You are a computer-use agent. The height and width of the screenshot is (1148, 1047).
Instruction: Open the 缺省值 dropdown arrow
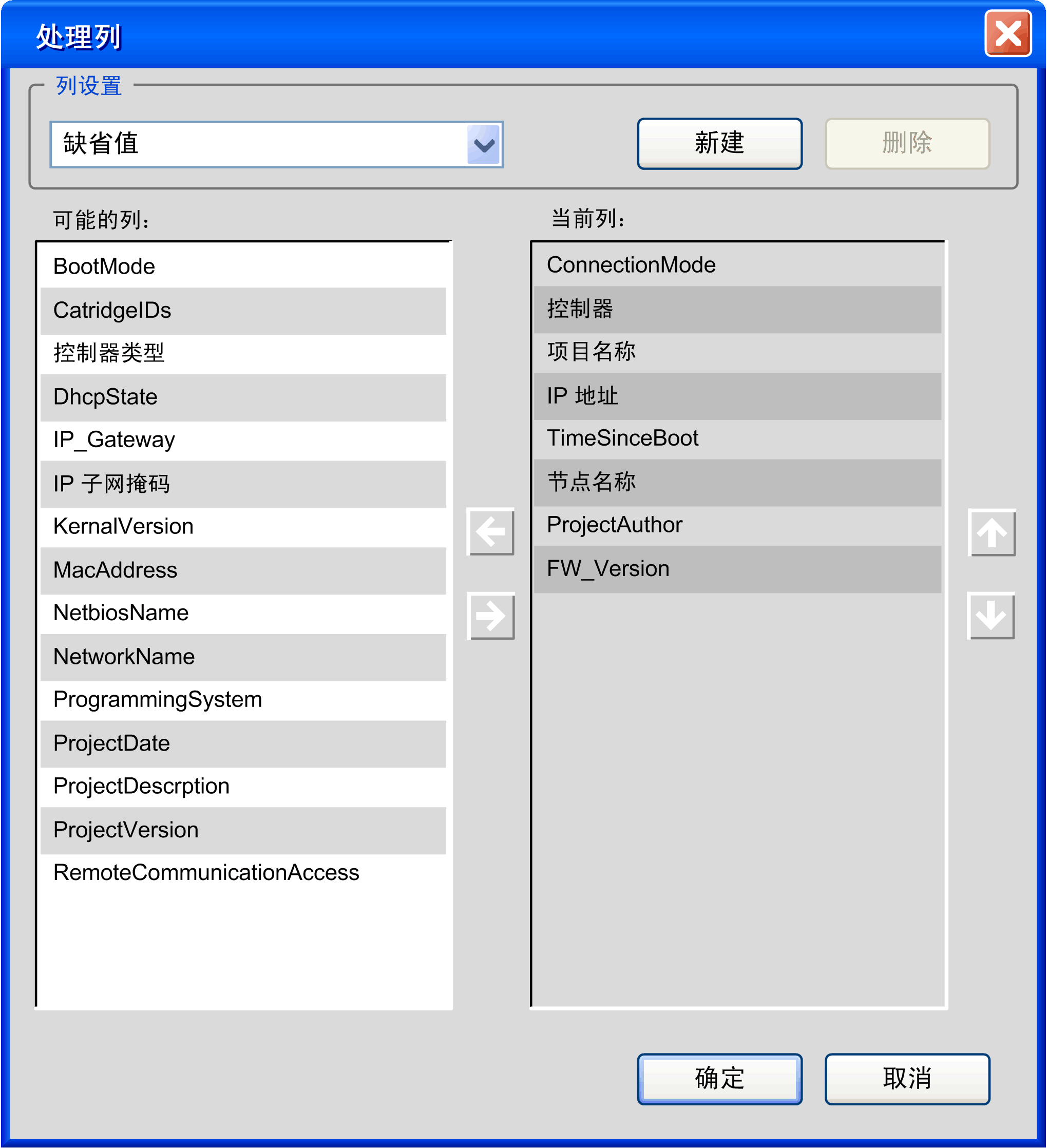click(x=484, y=145)
